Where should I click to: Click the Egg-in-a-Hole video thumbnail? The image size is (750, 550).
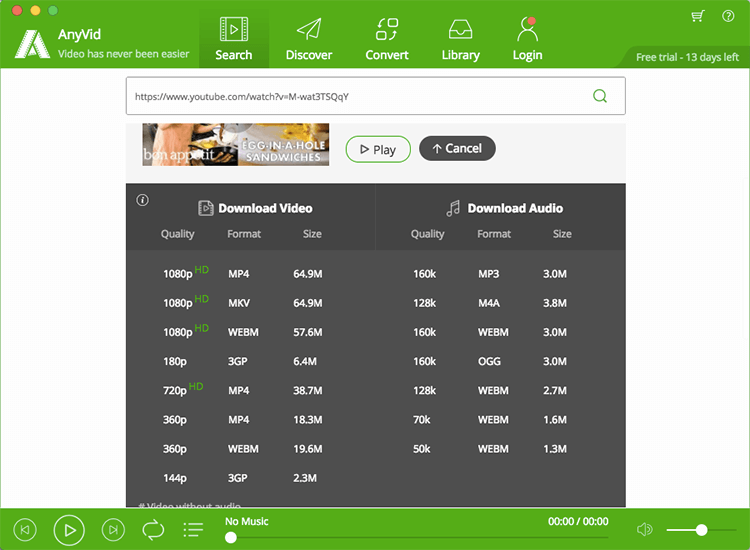235,144
